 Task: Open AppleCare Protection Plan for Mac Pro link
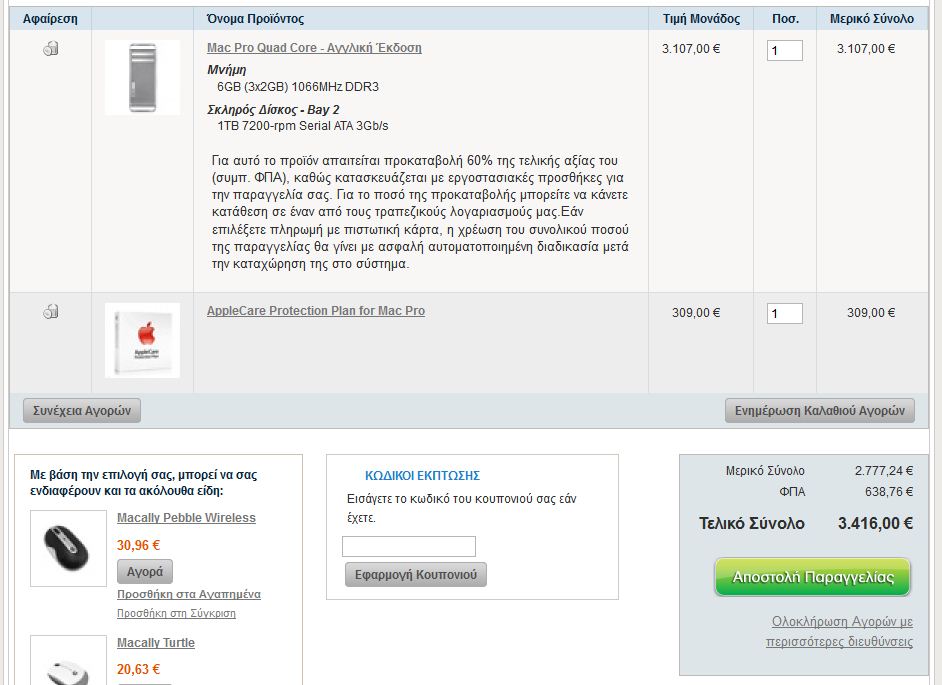[316, 311]
